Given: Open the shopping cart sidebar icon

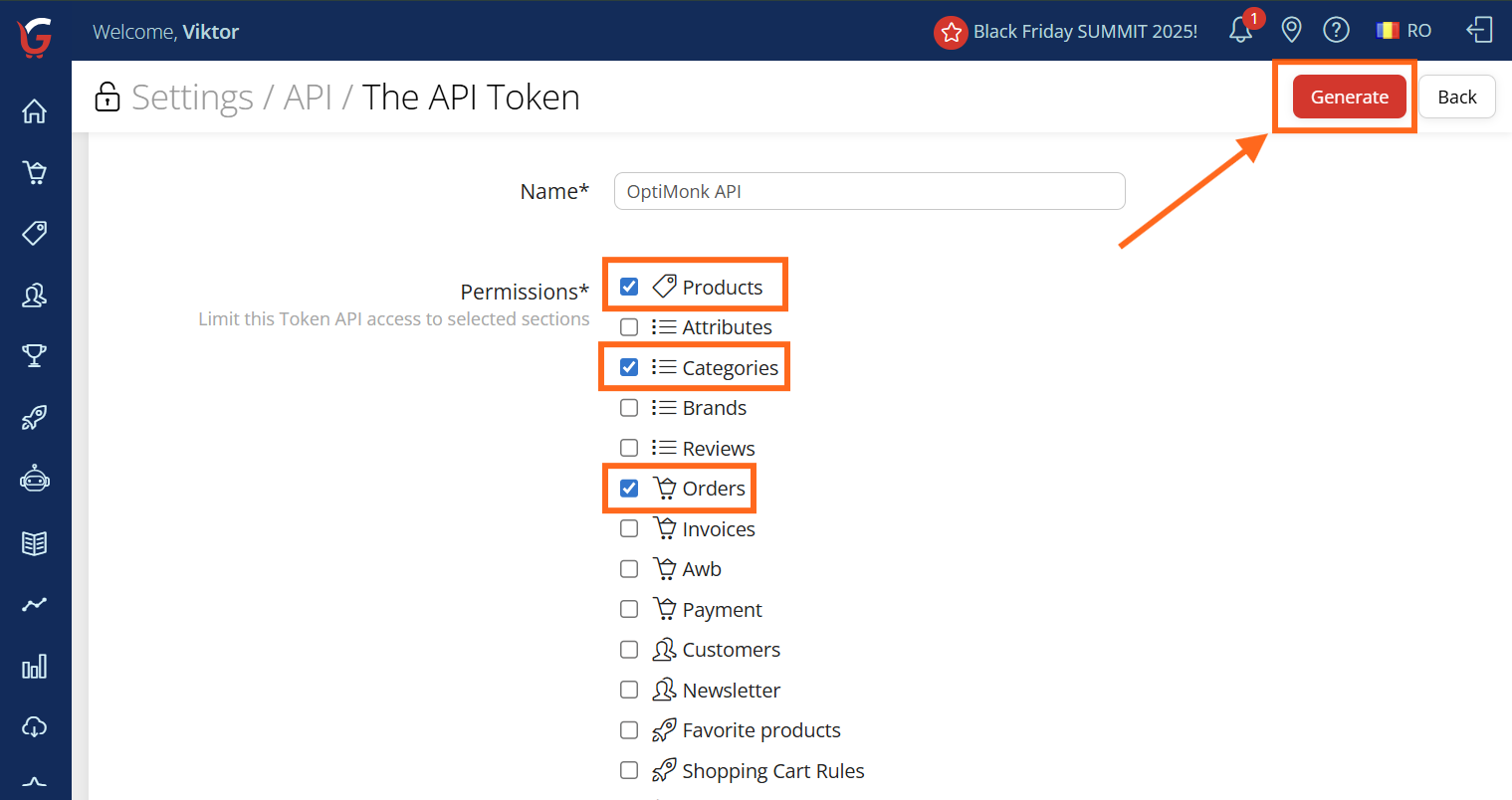Looking at the screenshot, I should 35,173.
